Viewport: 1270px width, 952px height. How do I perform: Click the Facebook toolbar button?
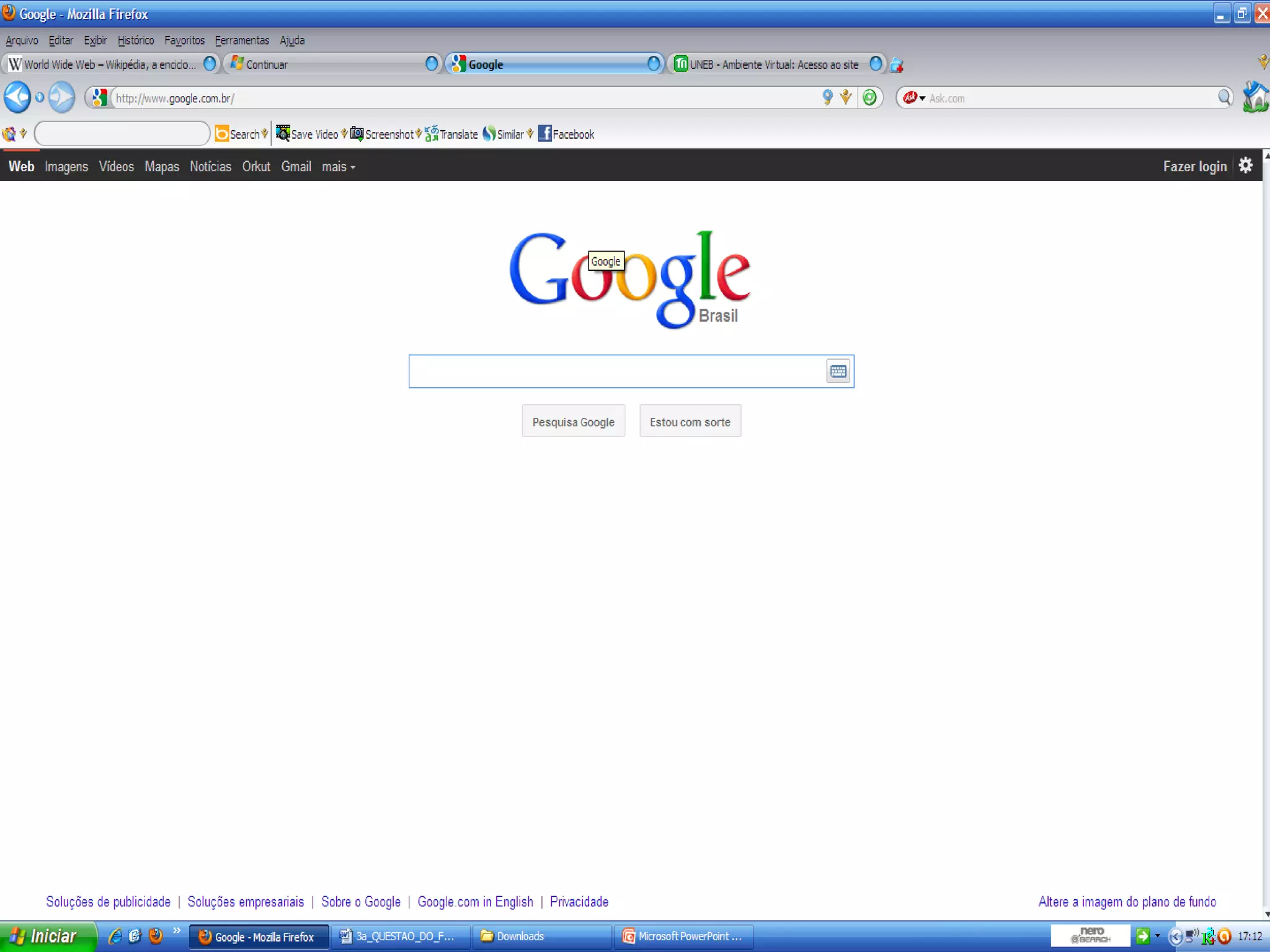click(566, 134)
